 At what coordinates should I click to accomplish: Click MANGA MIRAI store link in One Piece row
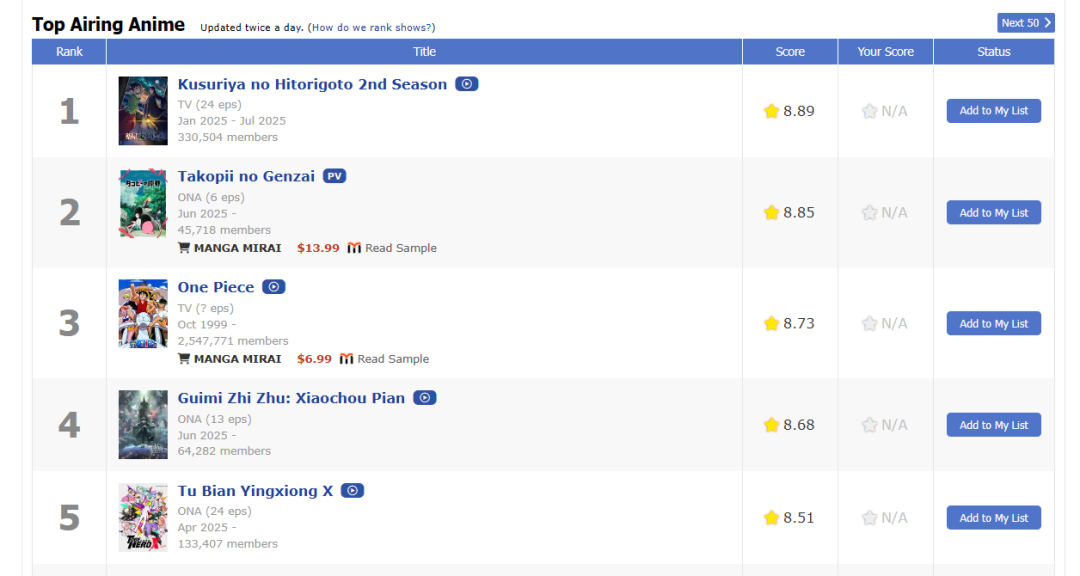pyautogui.click(x=238, y=359)
